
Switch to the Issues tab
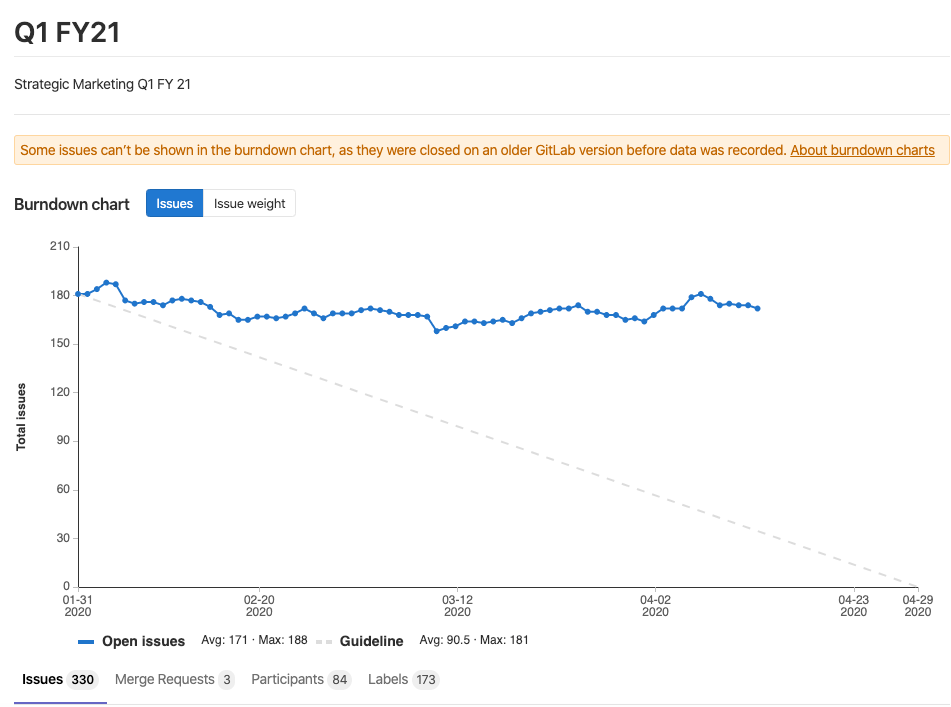pos(43,680)
